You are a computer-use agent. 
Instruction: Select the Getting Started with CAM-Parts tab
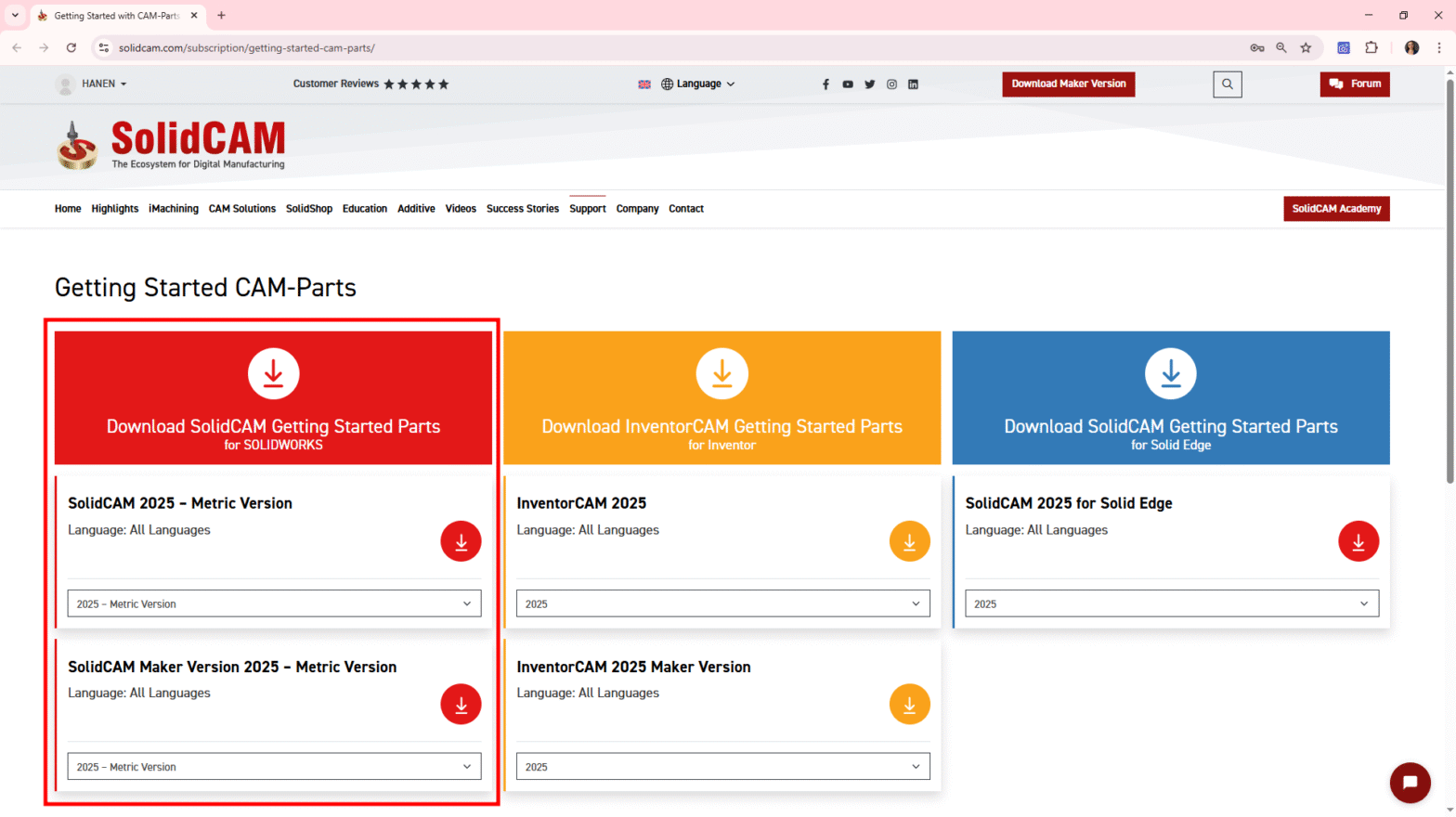point(117,16)
